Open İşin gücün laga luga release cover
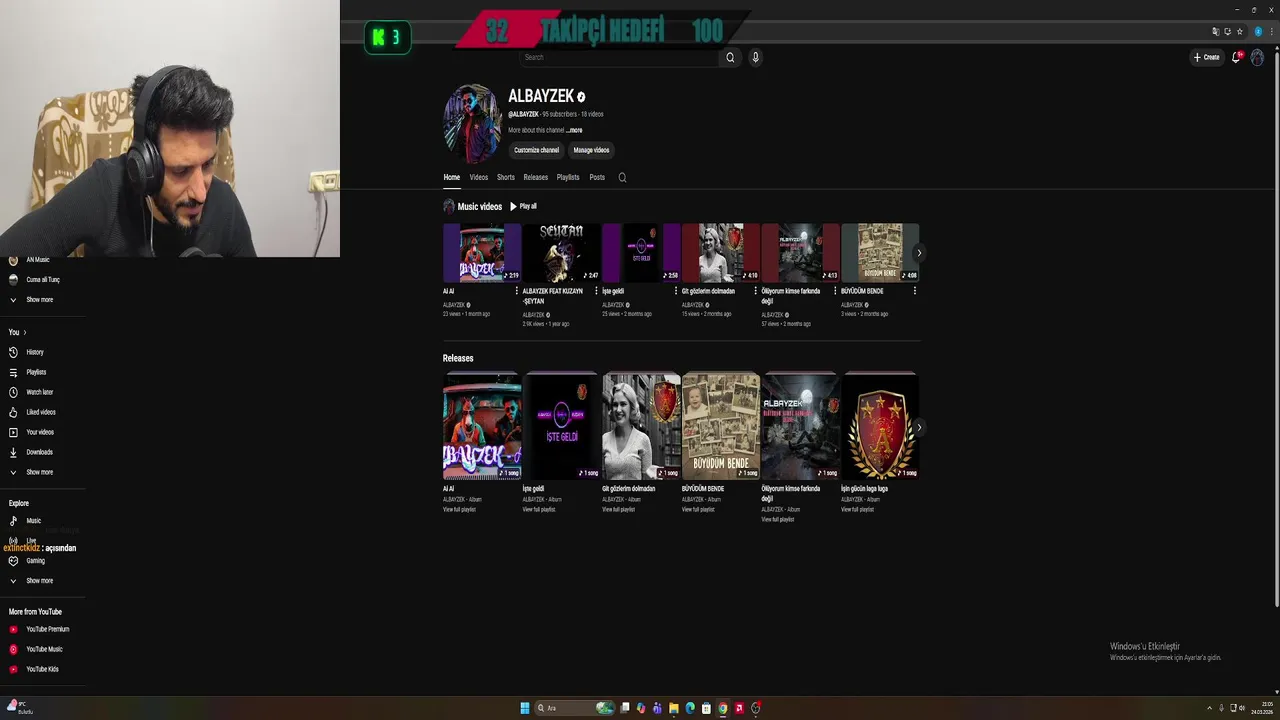Viewport: 1280px width, 720px height. tap(880, 426)
